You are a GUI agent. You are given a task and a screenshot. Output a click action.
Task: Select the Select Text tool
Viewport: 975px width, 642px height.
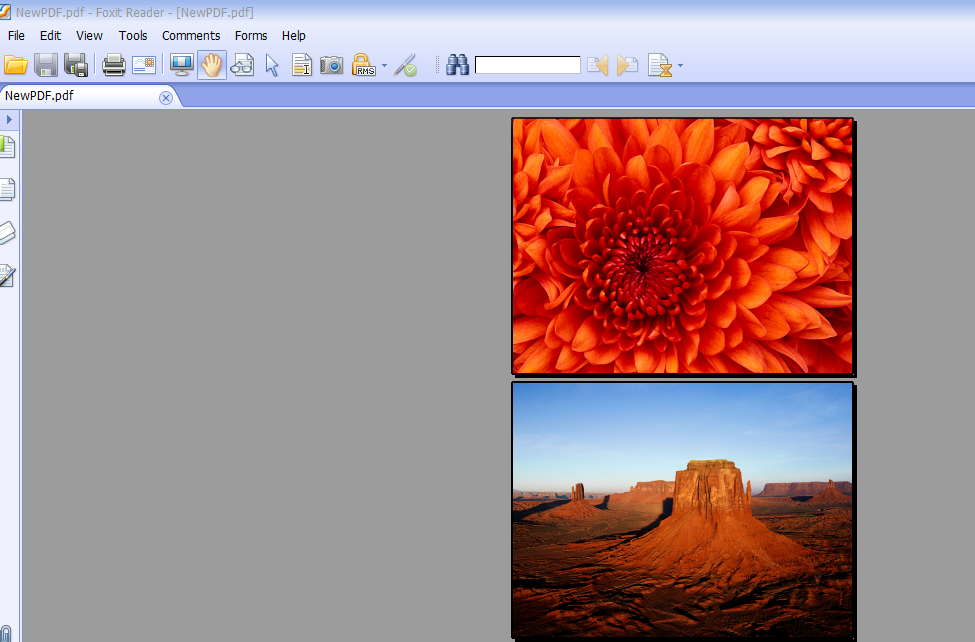pyautogui.click(x=302, y=65)
